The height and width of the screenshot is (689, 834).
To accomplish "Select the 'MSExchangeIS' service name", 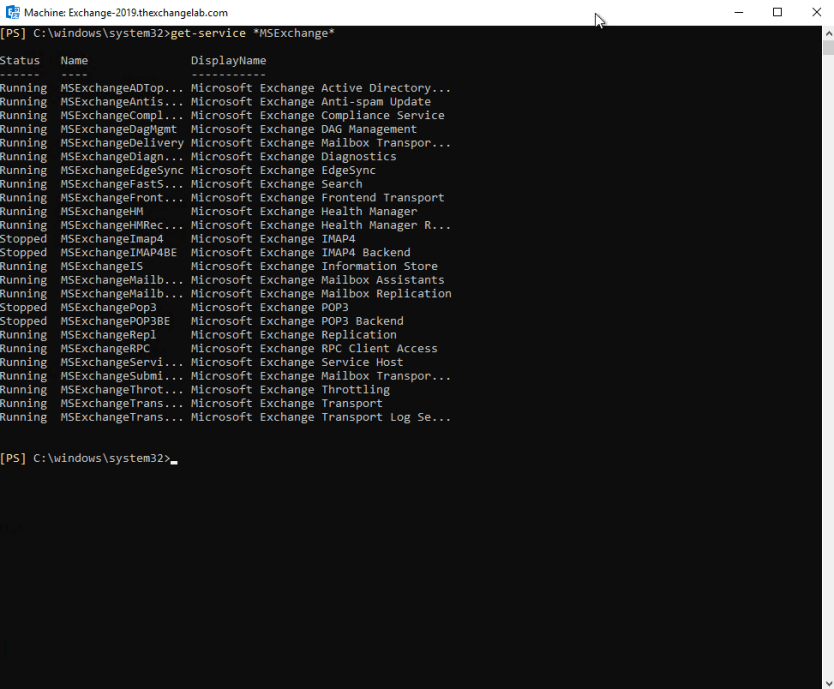I will pos(102,267).
